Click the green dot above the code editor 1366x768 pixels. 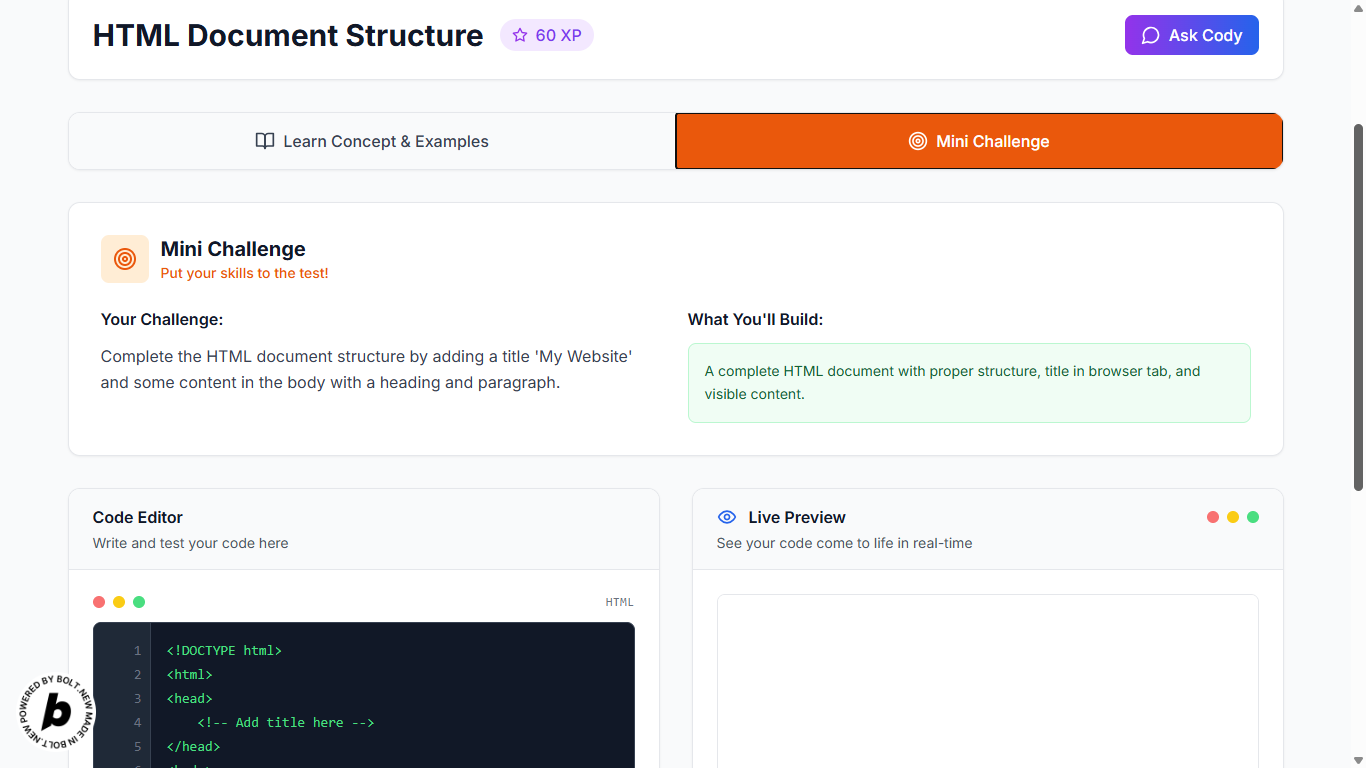coord(139,602)
